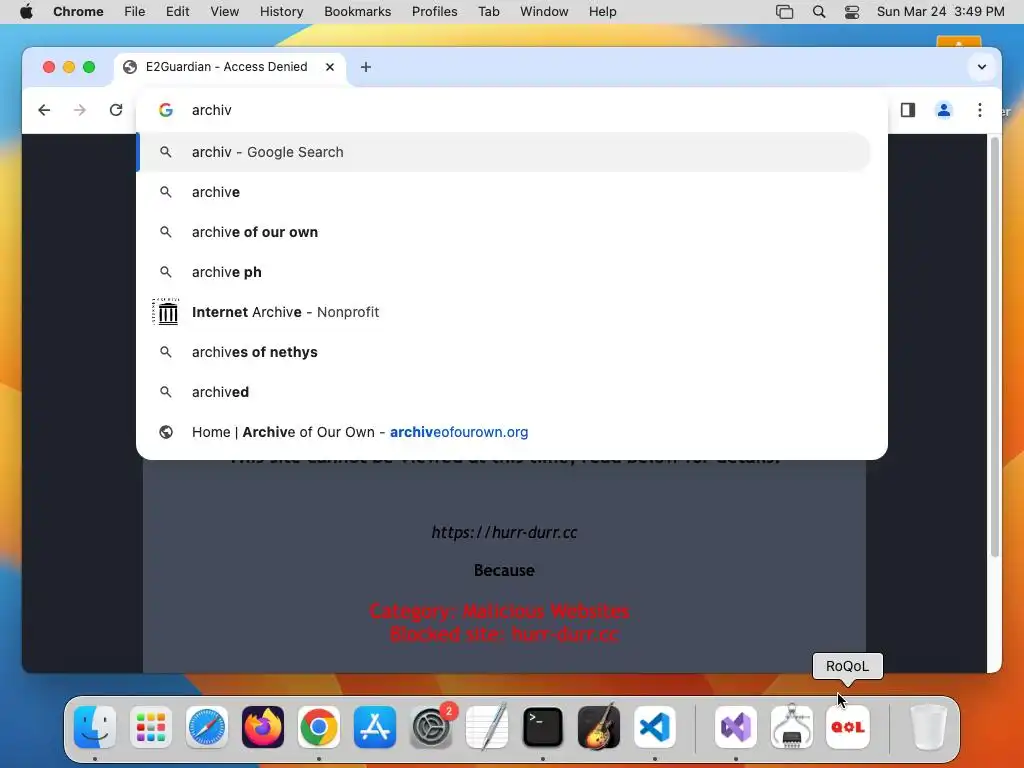Open GarageBand from the Dock

coord(599,727)
